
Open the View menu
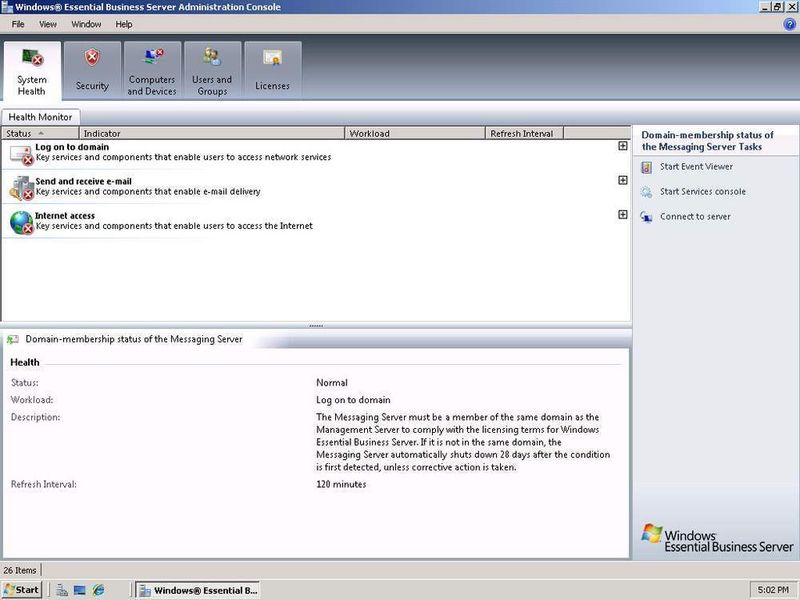48,24
